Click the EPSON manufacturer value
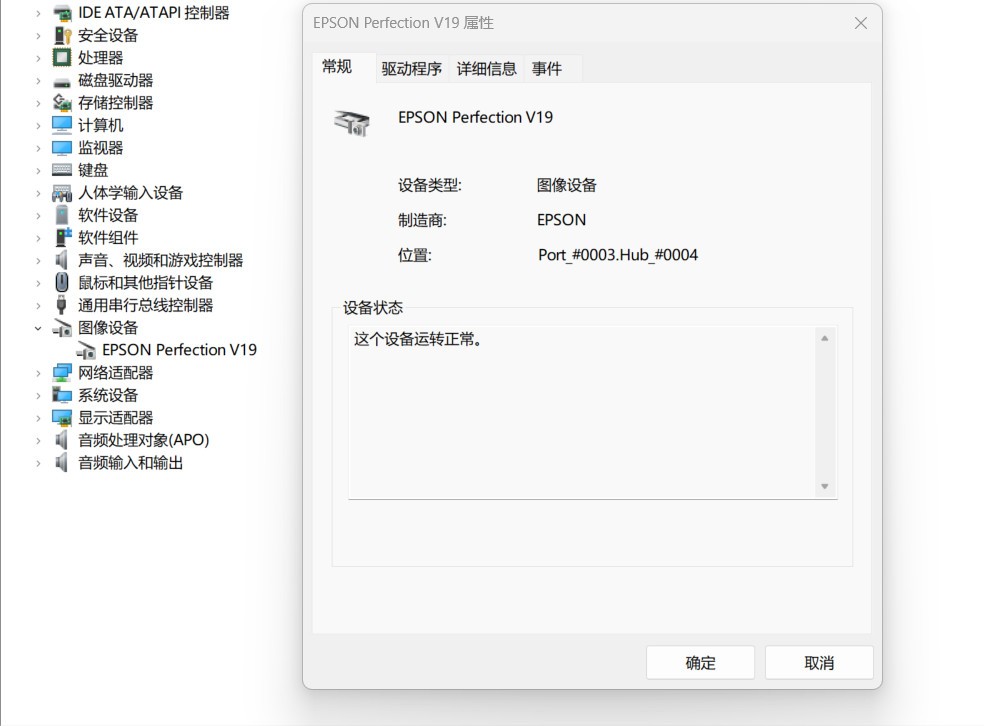Viewport: 984px width, 726px height. coord(562,220)
